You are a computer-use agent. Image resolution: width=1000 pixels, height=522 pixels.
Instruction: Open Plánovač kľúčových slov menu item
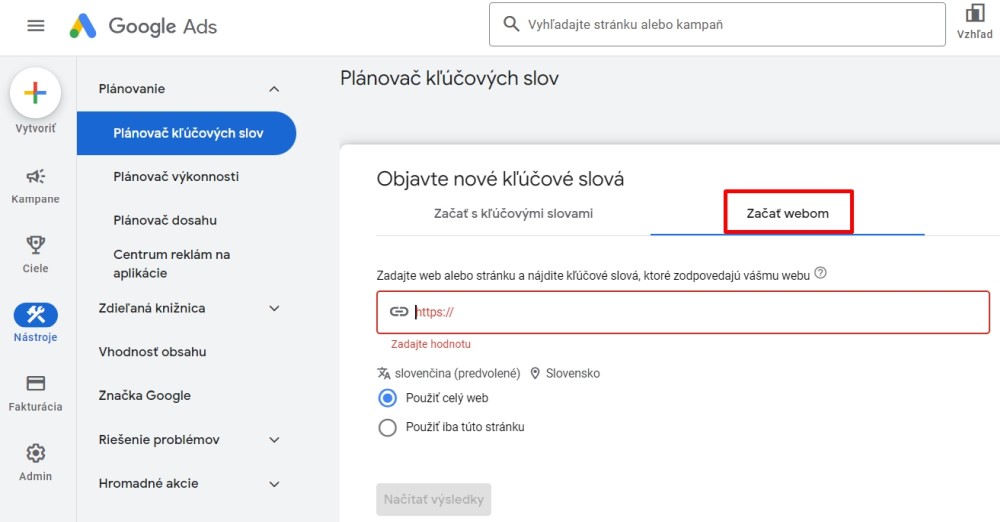click(186, 133)
